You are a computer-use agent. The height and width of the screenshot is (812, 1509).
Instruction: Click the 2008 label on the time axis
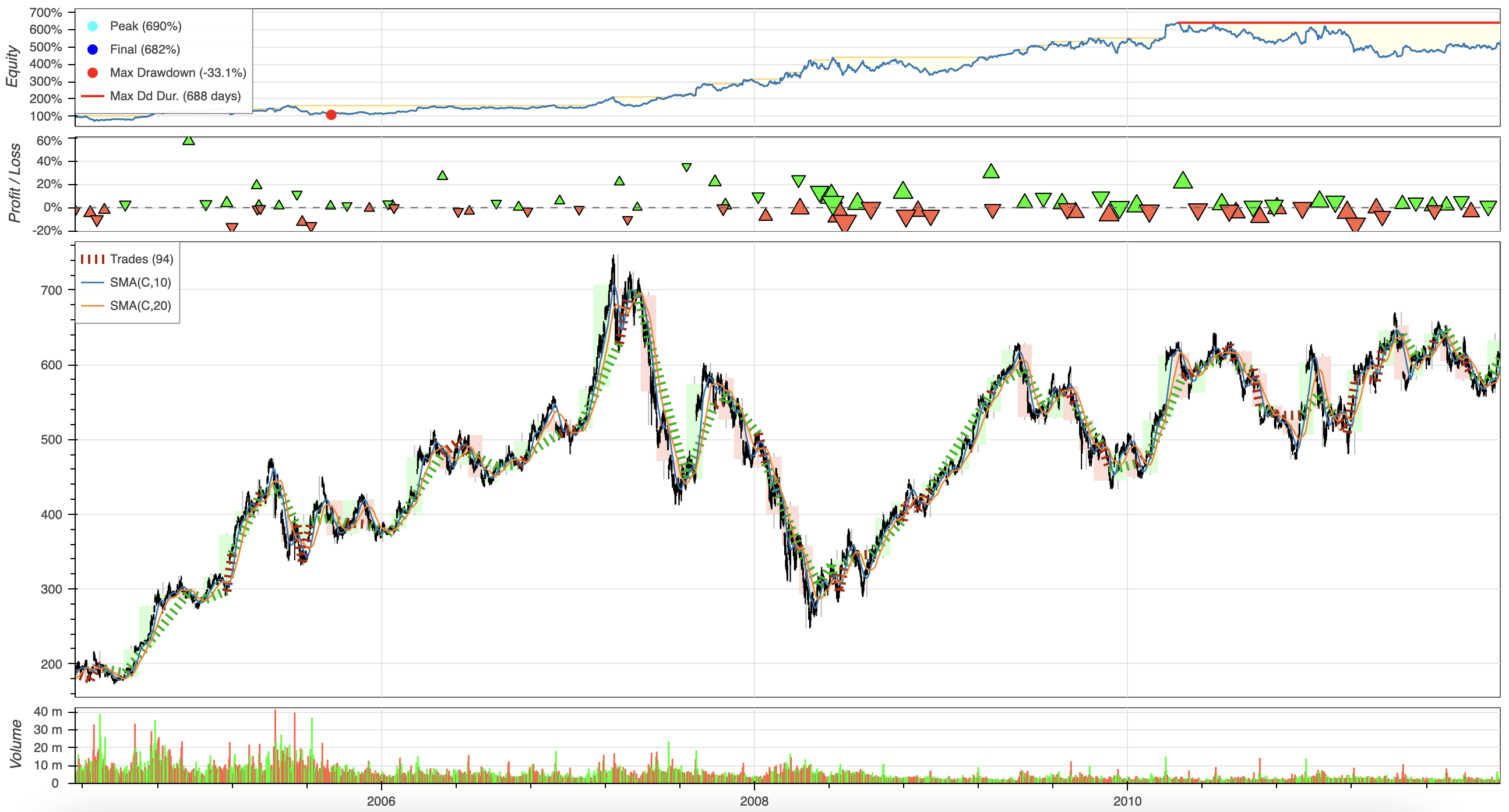pyautogui.click(x=754, y=801)
